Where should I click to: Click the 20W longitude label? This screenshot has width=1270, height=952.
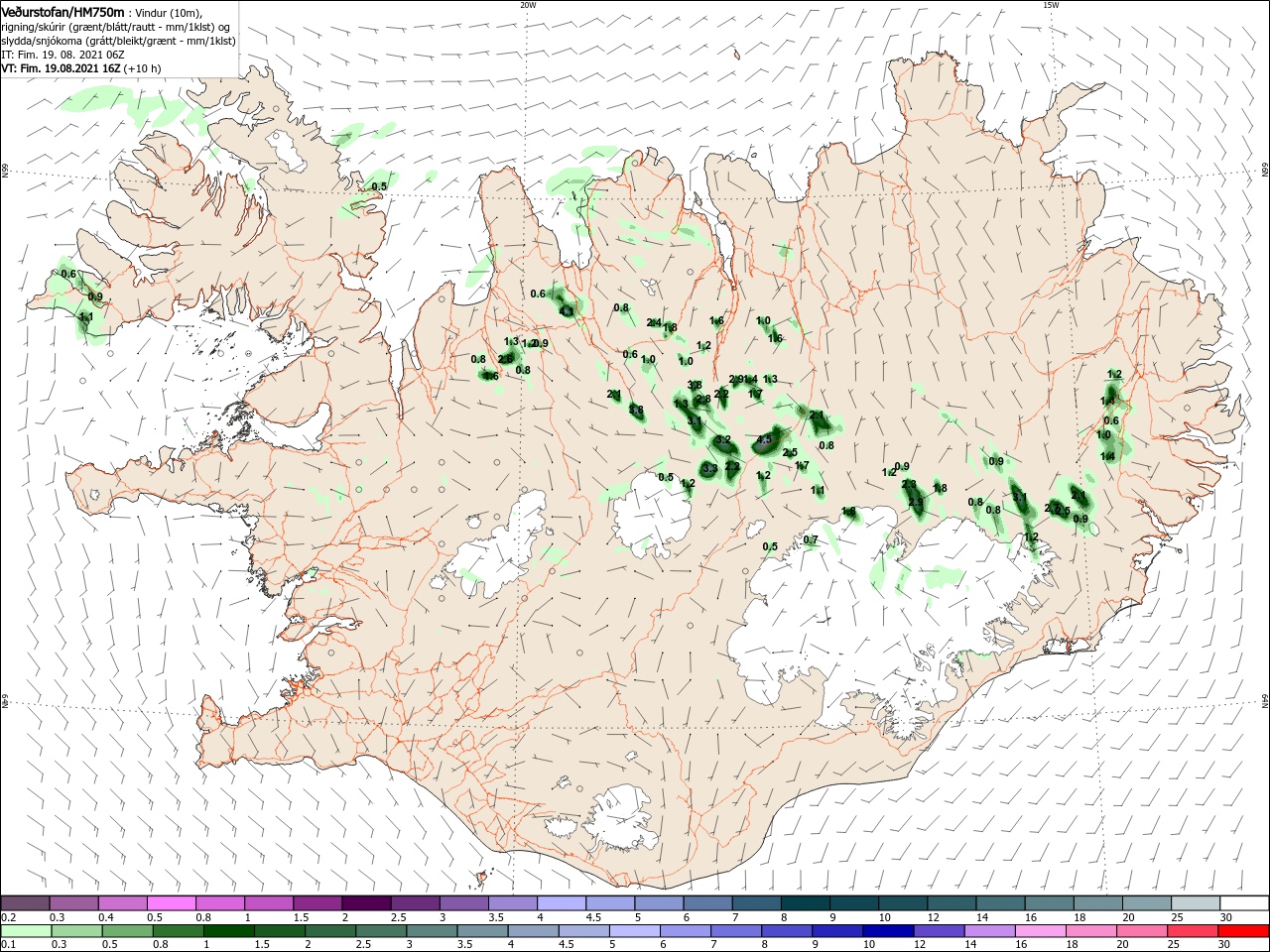click(x=528, y=5)
